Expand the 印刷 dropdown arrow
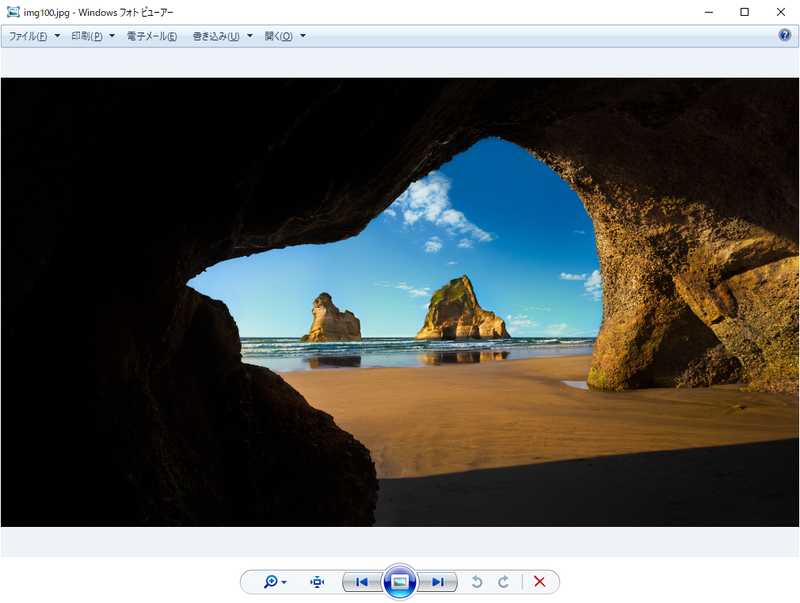The image size is (800, 603). [x=112, y=34]
